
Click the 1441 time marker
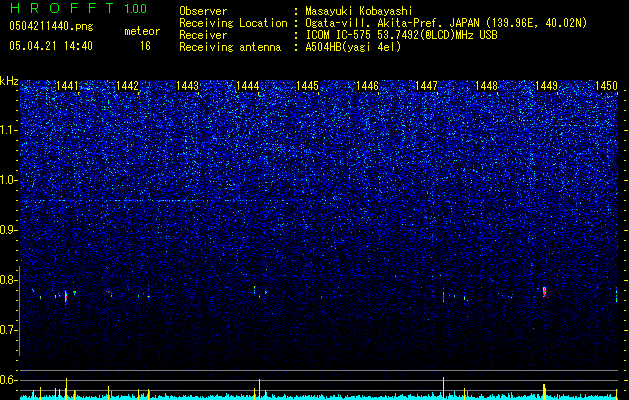coord(67,86)
